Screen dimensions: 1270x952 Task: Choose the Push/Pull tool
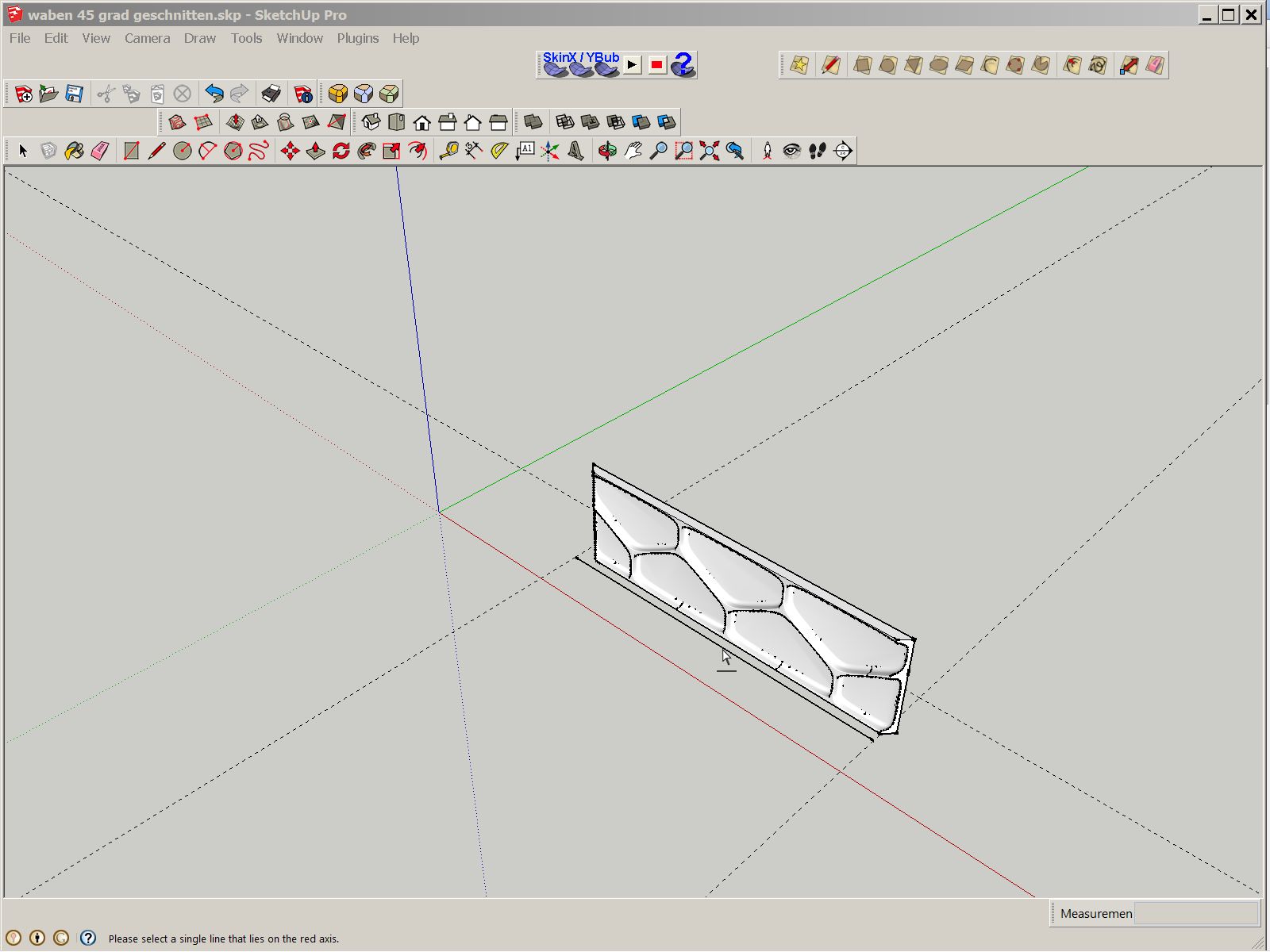click(x=315, y=151)
